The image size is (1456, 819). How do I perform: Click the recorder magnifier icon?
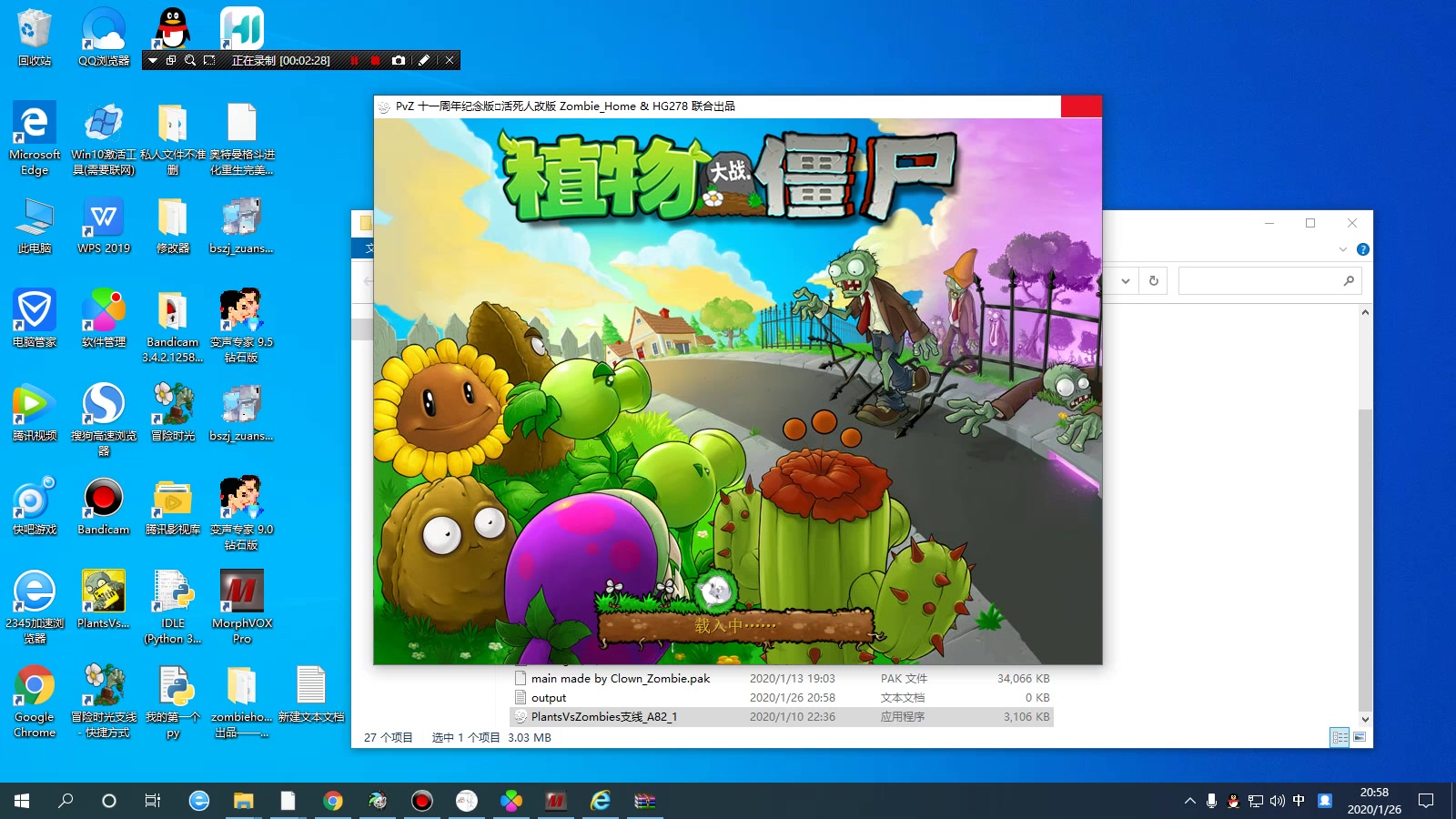point(189,61)
